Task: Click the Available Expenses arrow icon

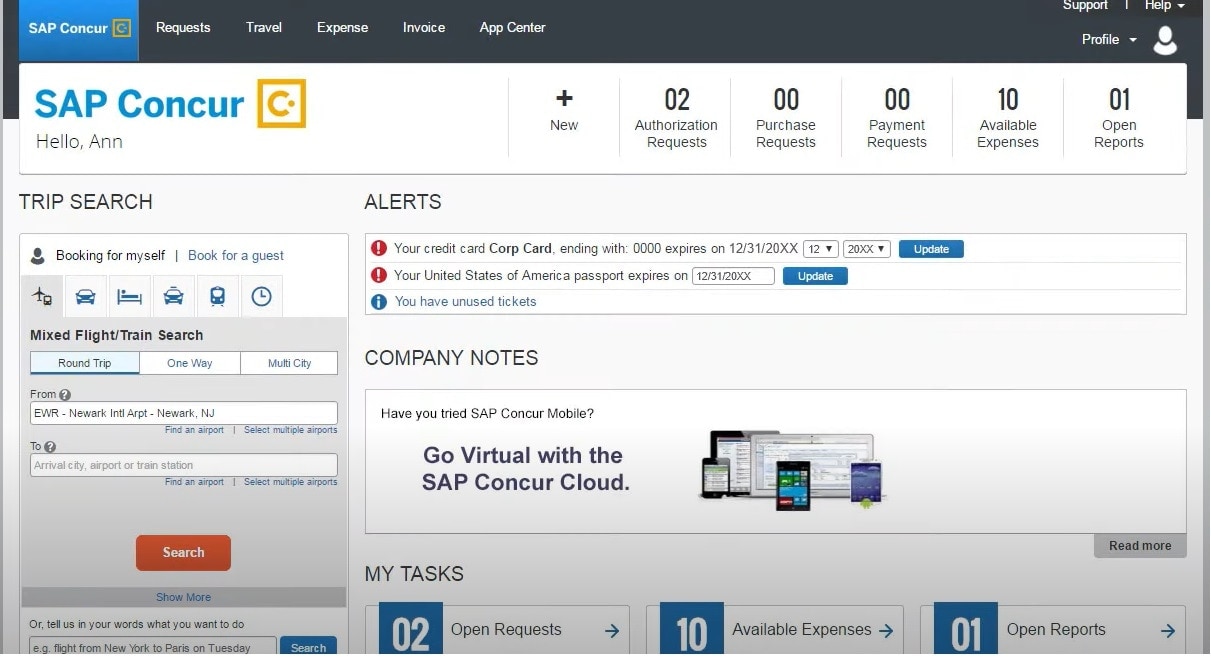Action: [886, 631]
